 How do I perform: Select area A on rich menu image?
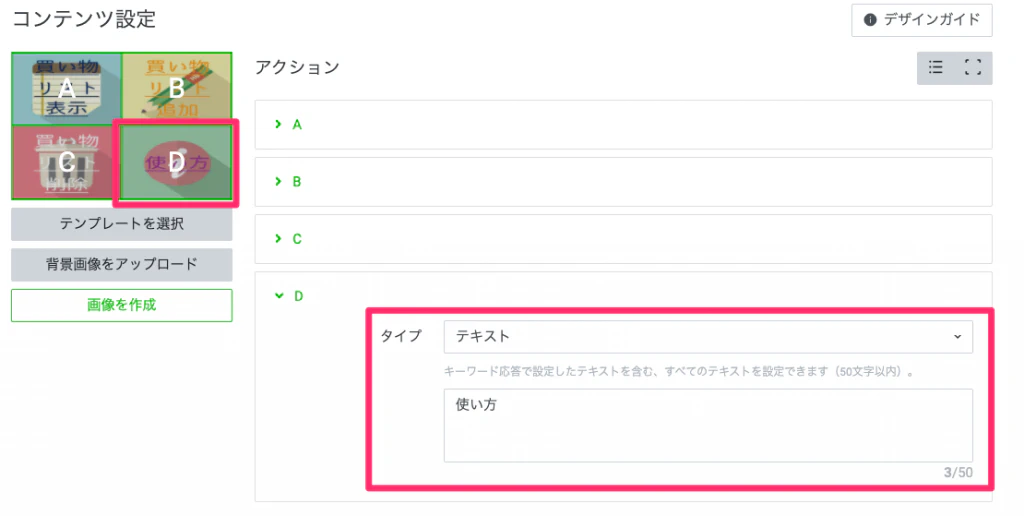[x=67, y=89]
